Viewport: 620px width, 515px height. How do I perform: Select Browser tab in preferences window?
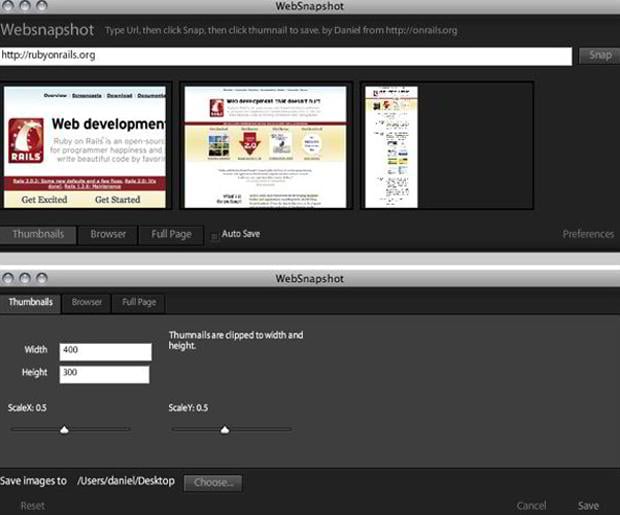coord(87,302)
